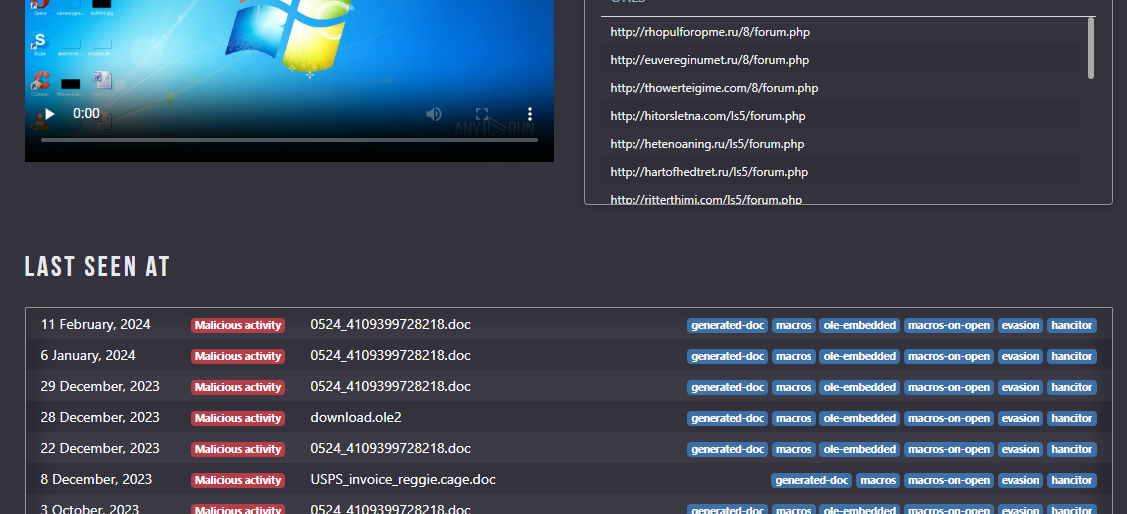Click the hartofhedtret.ru URL entry
The image size is (1127, 514).
coord(709,172)
